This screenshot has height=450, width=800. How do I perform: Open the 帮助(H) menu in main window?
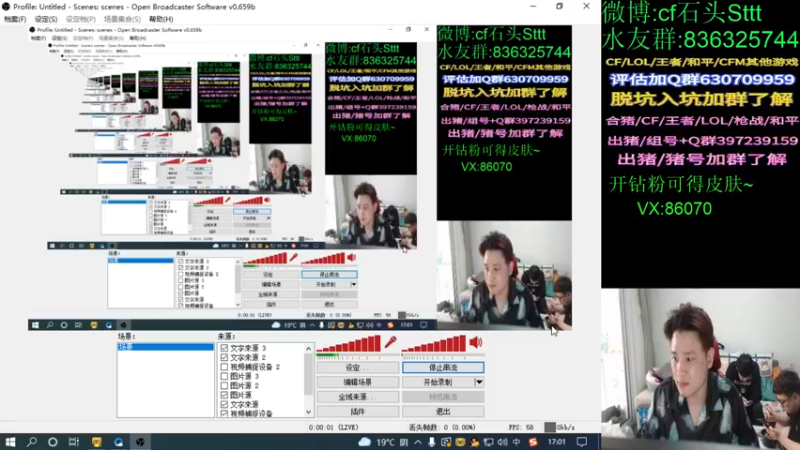coord(161,19)
